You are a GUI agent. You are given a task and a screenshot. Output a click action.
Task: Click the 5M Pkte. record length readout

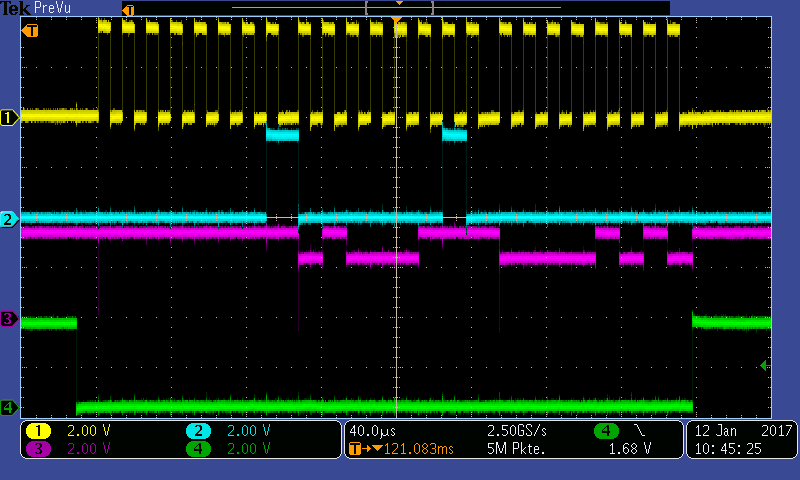click(x=516, y=449)
